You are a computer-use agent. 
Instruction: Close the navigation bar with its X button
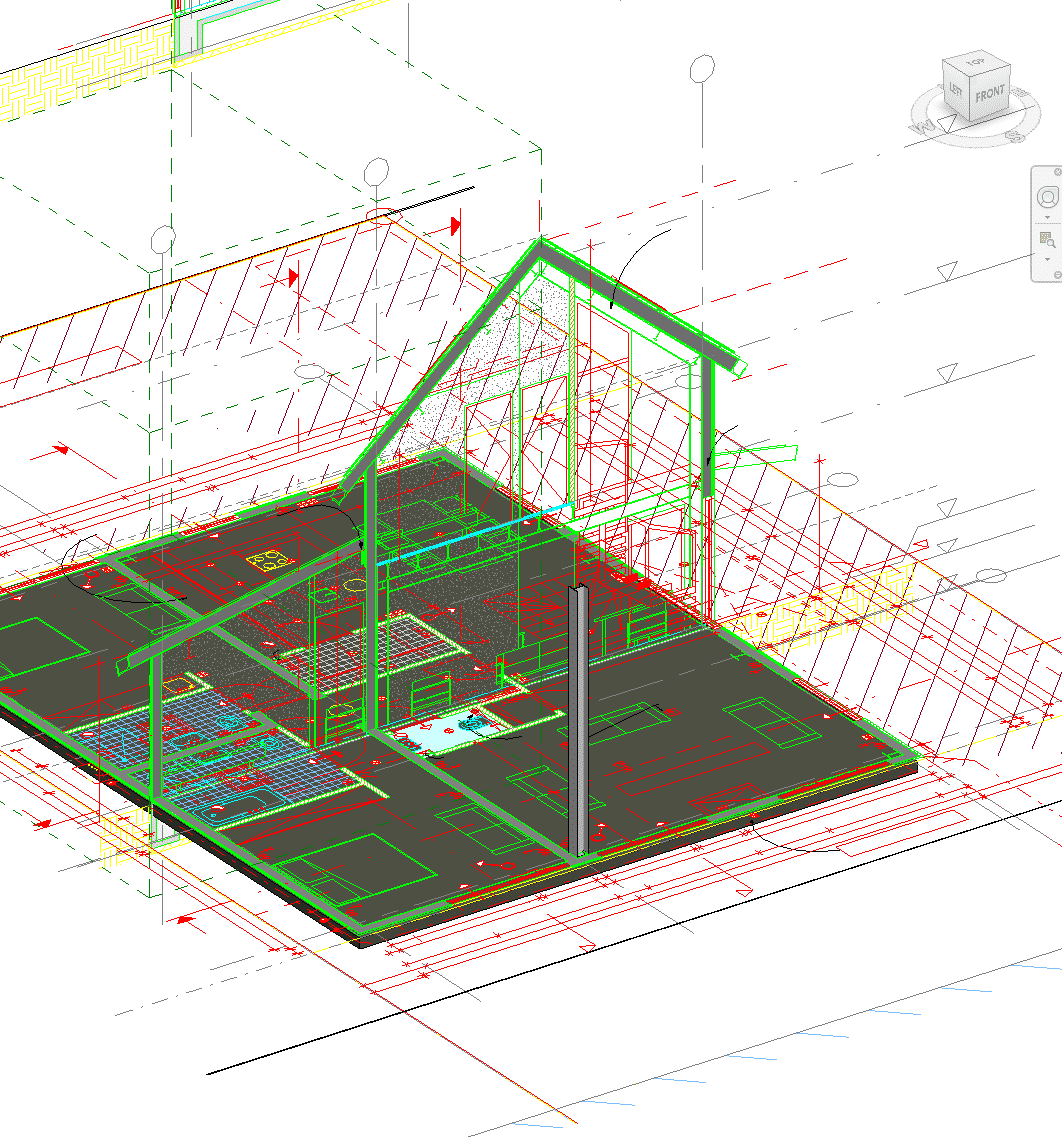pyautogui.click(x=1058, y=172)
